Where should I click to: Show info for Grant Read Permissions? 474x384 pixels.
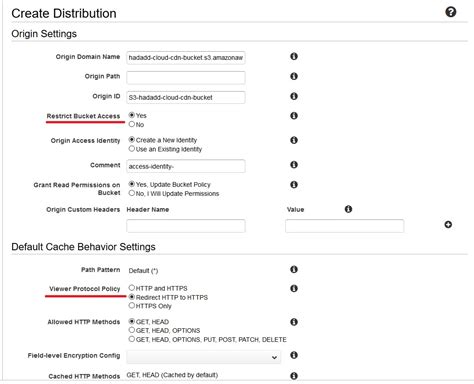(x=294, y=184)
